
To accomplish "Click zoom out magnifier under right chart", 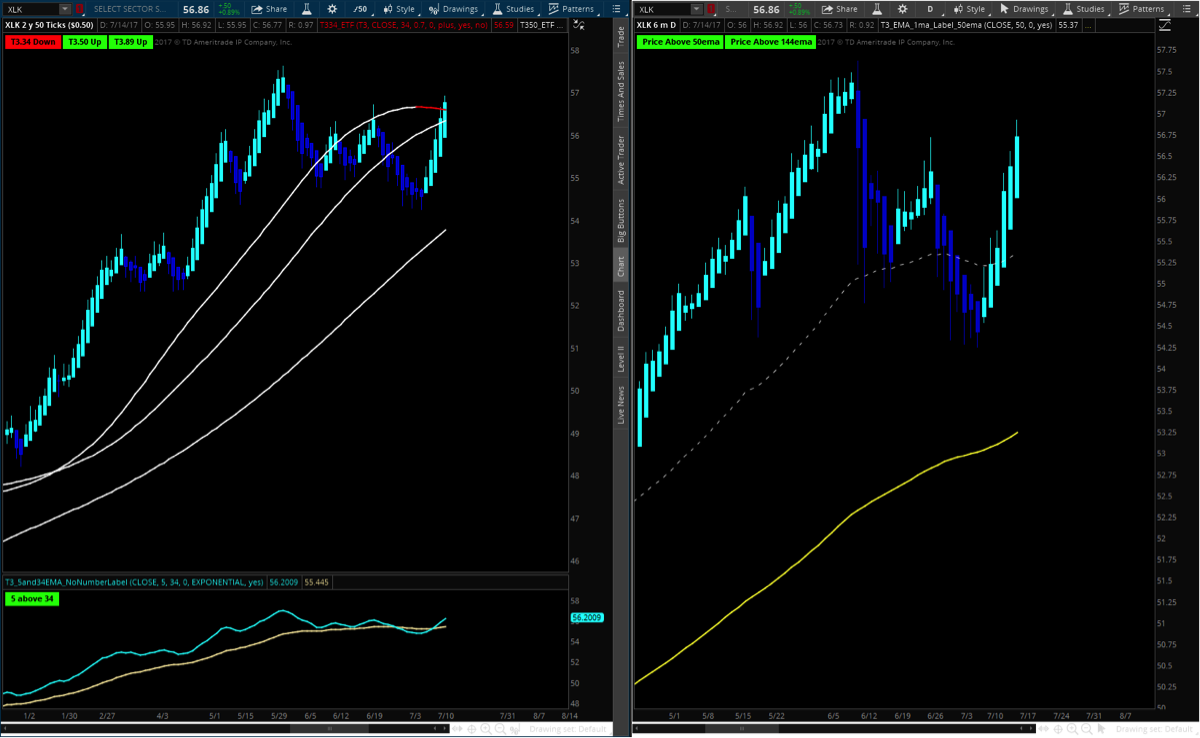I will [x=1086, y=729].
